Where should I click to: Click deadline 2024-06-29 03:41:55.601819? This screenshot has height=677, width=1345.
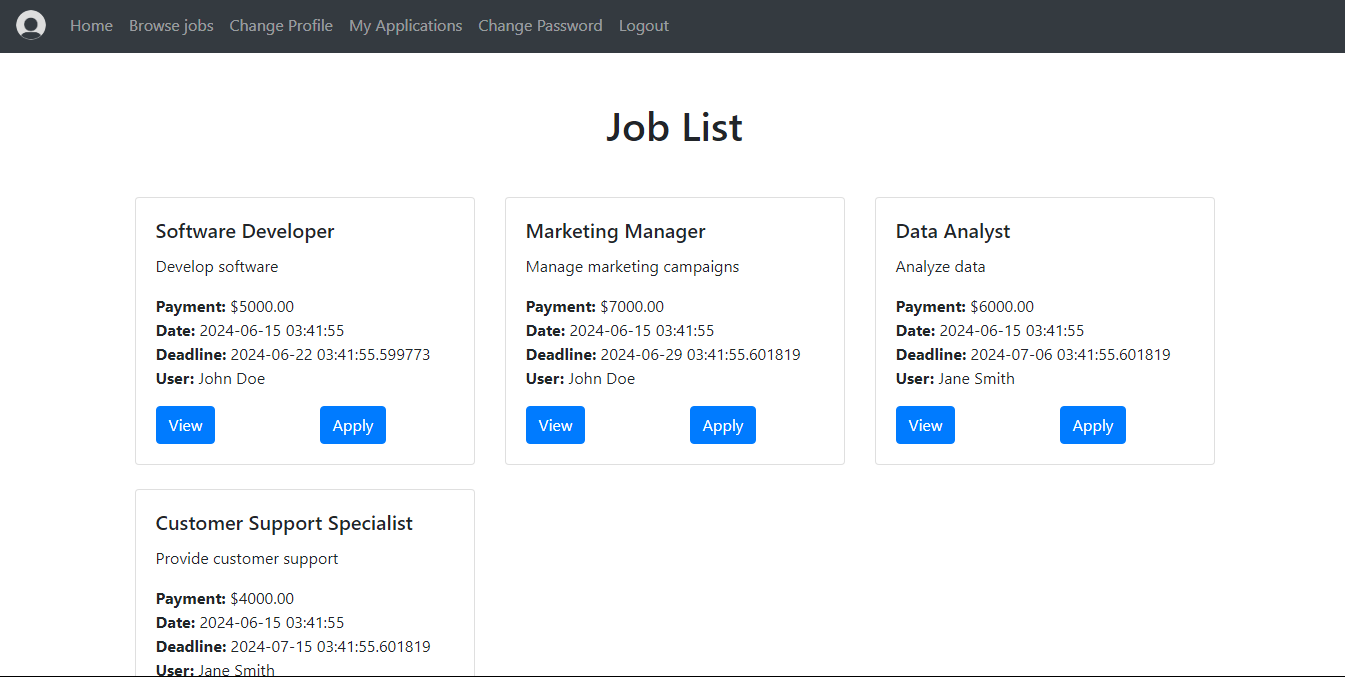(701, 355)
